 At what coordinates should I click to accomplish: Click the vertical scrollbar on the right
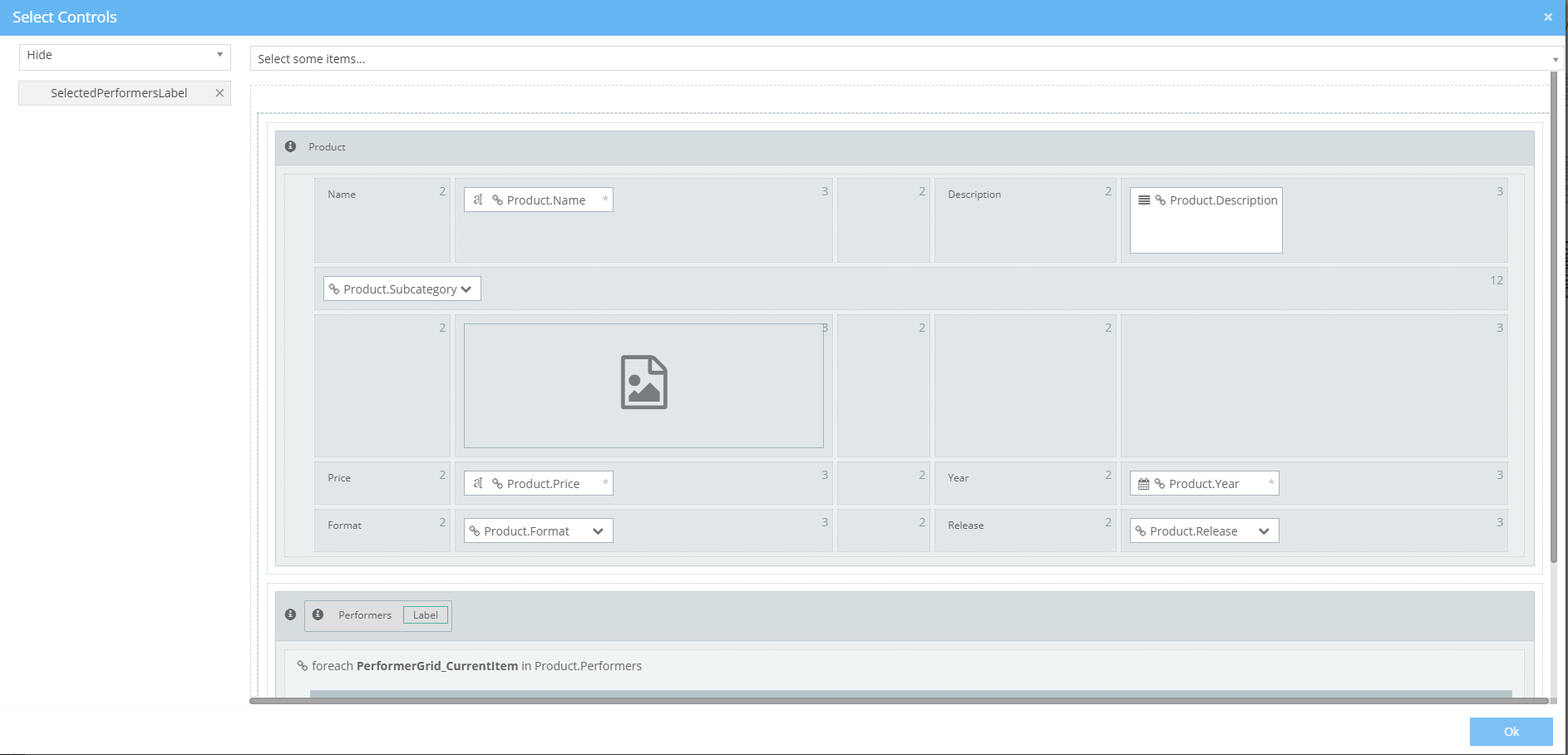[1553, 316]
